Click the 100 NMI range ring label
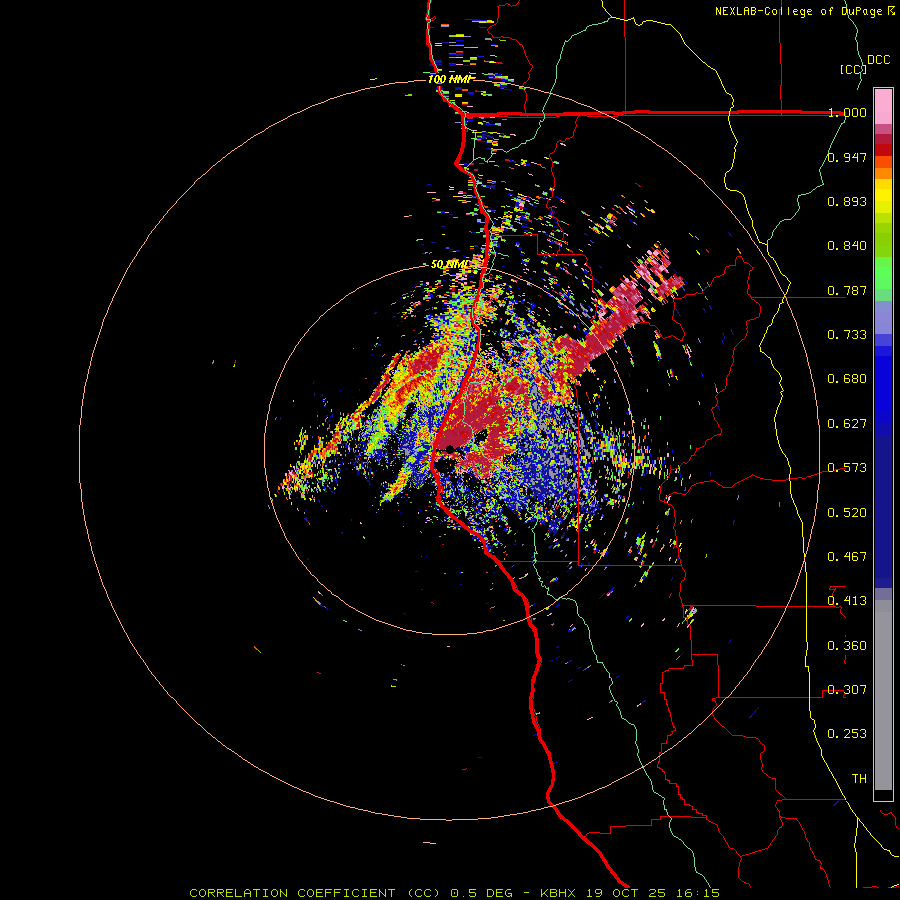 pyautogui.click(x=451, y=79)
